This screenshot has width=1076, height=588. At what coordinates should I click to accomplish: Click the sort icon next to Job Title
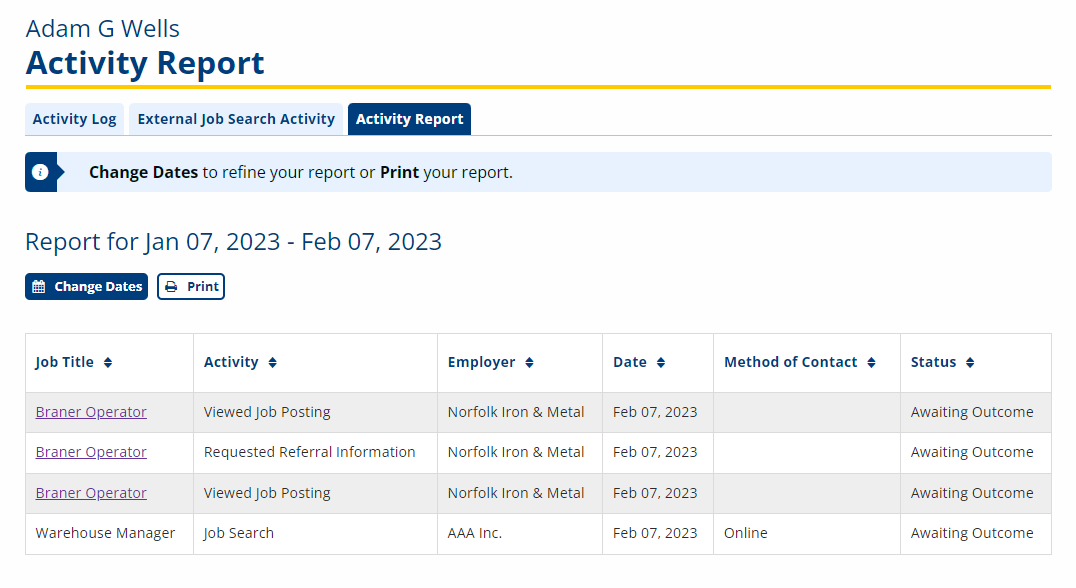(x=106, y=362)
